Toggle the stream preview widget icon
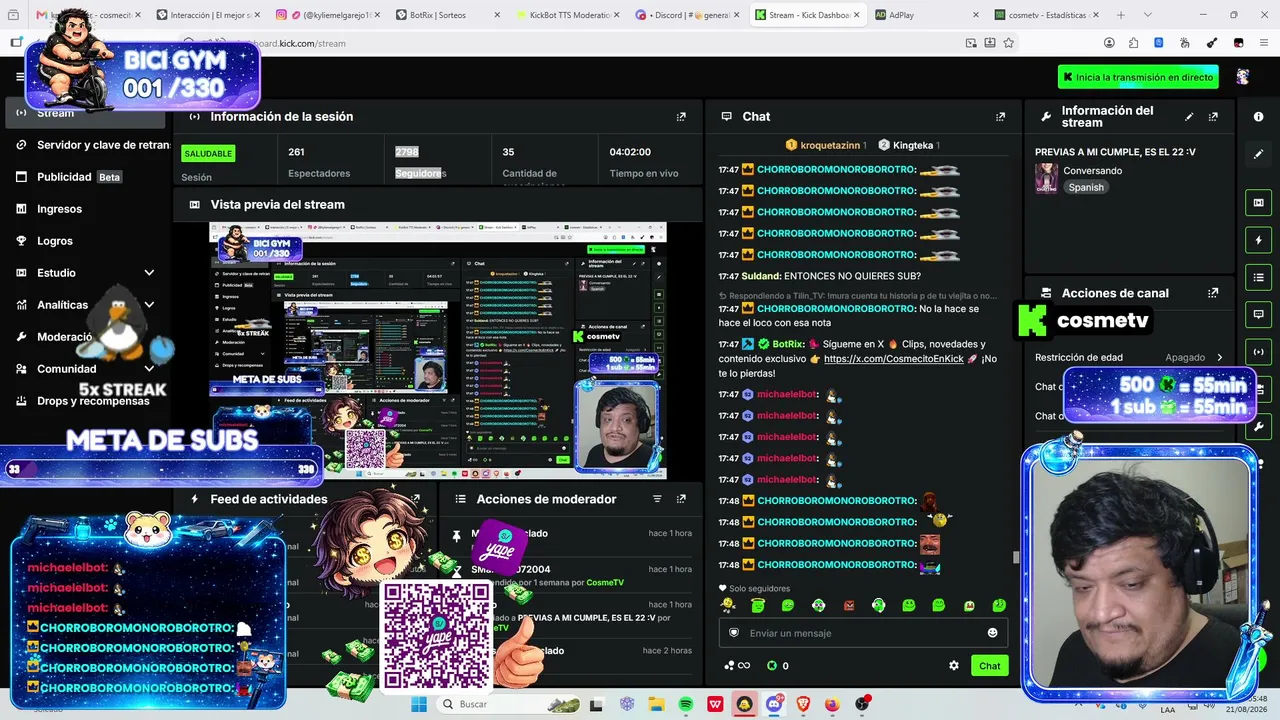Viewport: 1280px width, 720px height. [1258, 203]
